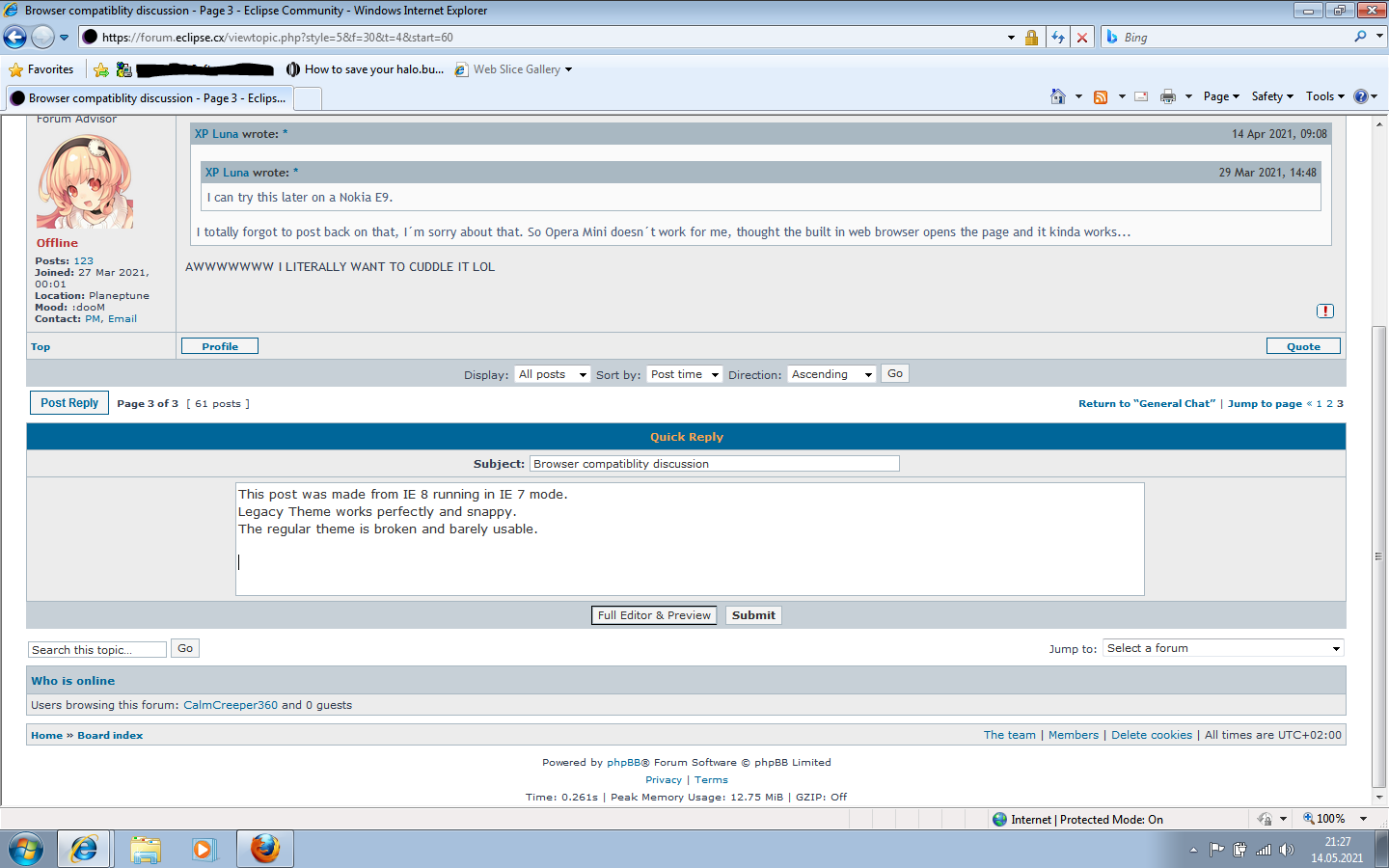Image resolution: width=1389 pixels, height=868 pixels.
Task: Click the red report post icon
Action: [x=1325, y=311]
